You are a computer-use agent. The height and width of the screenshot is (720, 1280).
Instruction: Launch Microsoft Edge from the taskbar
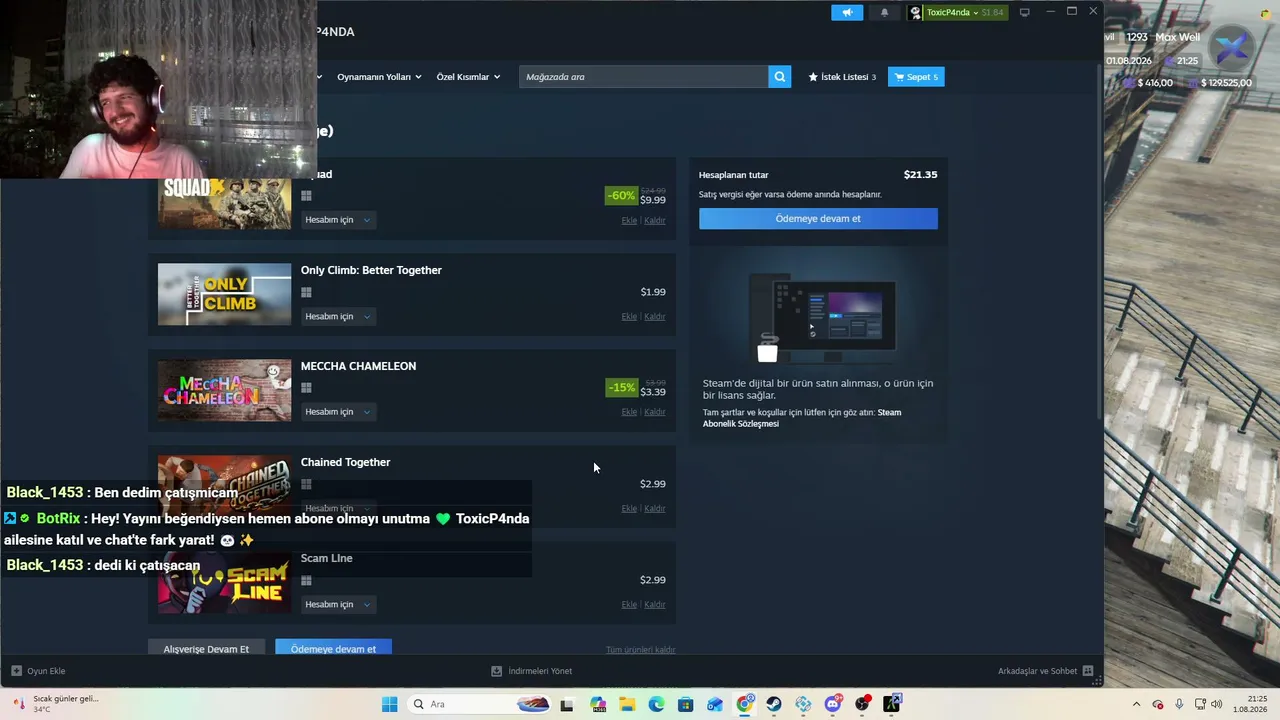pos(656,704)
